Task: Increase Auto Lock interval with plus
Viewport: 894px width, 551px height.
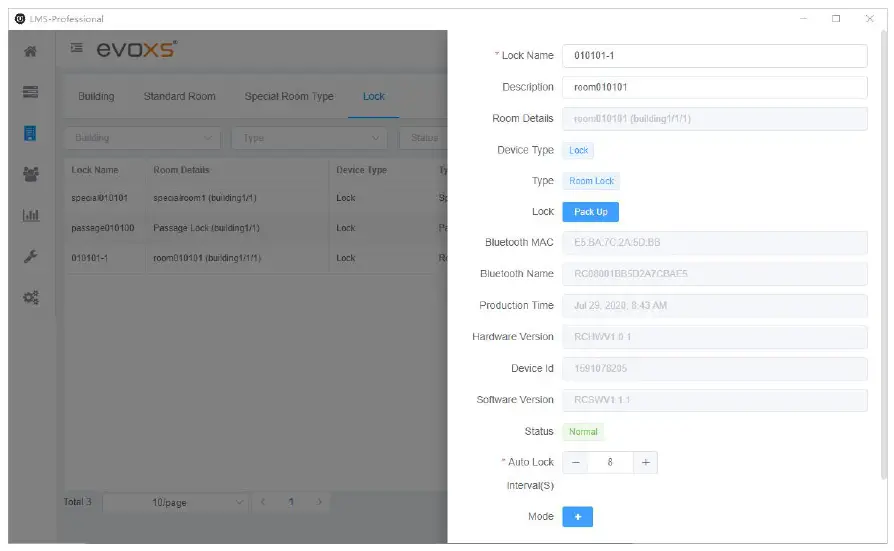Action: pyautogui.click(x=645, y=463)
